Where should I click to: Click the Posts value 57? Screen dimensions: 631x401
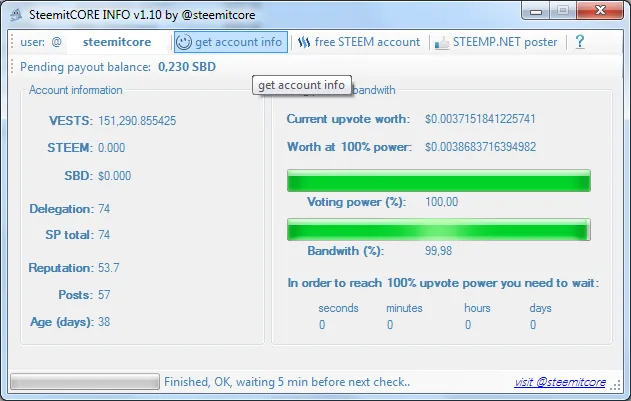[104, 295]
